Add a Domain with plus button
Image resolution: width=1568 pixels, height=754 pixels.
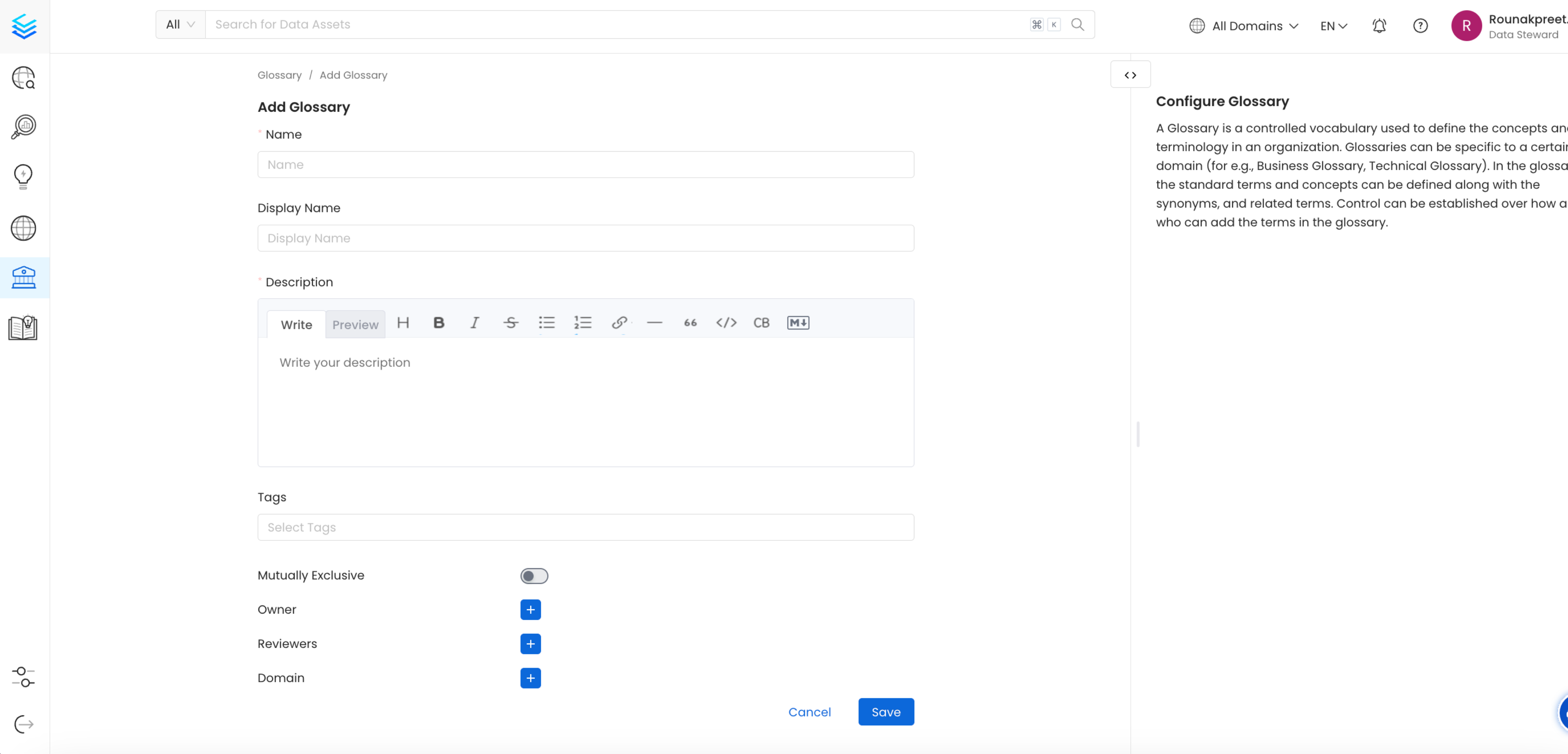tap(530, 678)
